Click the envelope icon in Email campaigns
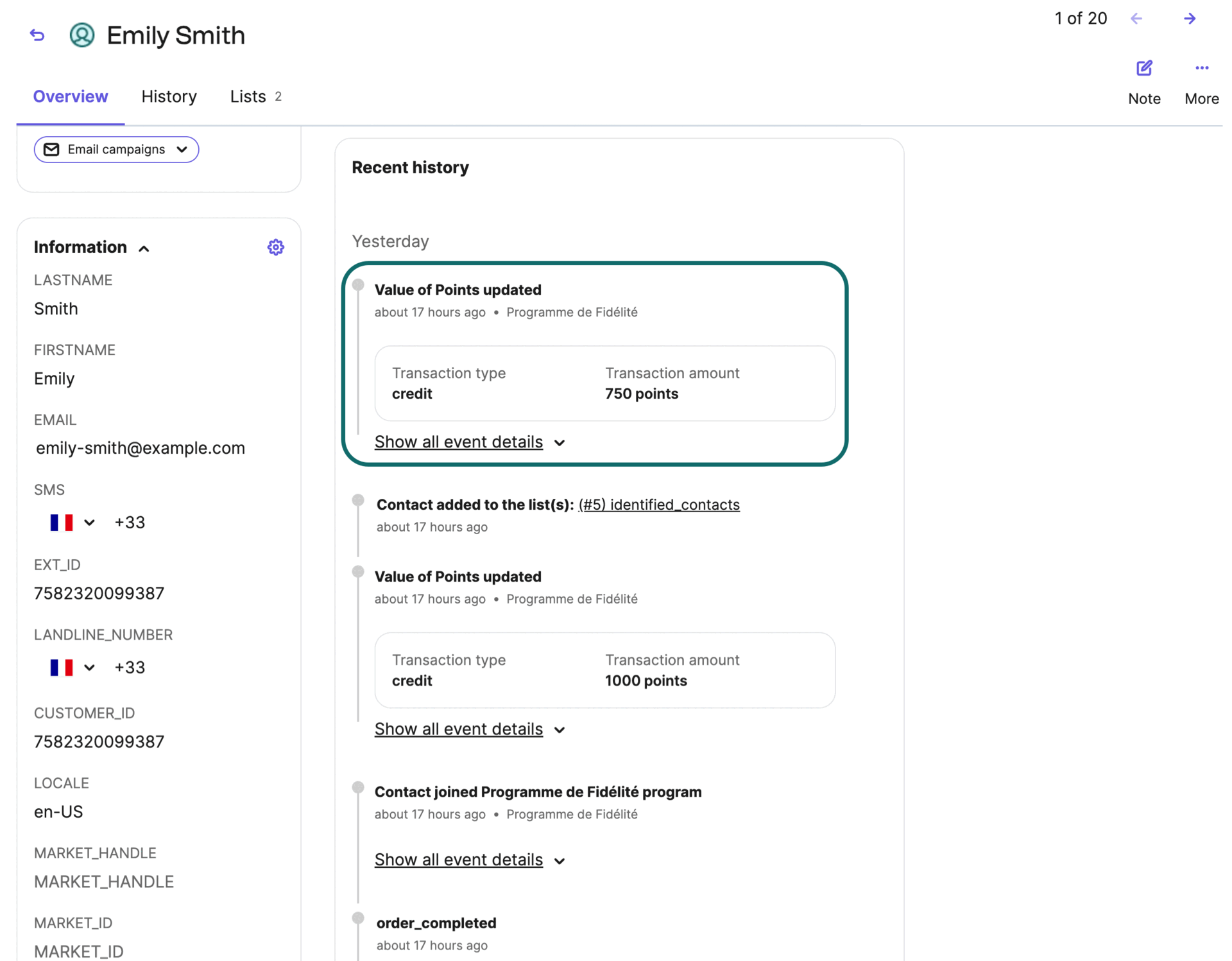 click(51, 150)
